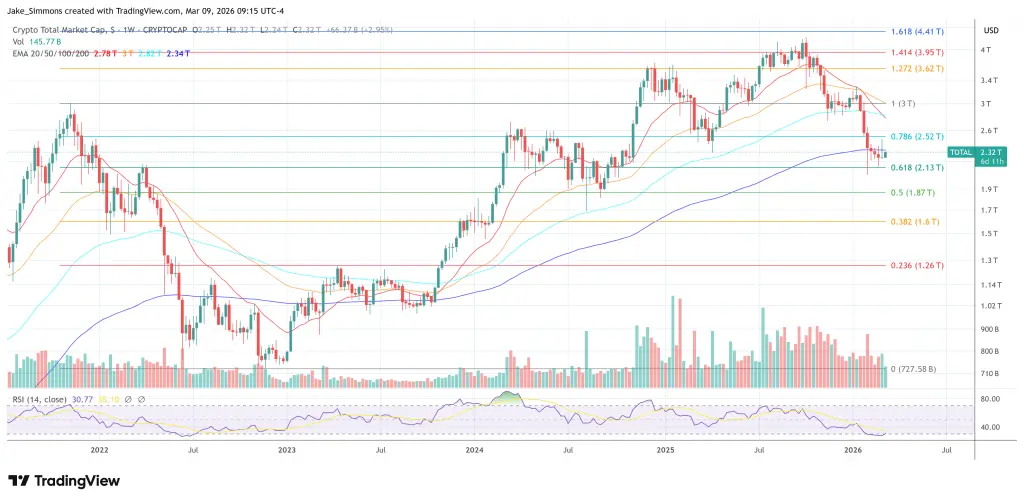Select the 1.618 (4.41 T) Fibonacci level label
The width and height of the screenshot is (1024, 502).
click(918, 31)
